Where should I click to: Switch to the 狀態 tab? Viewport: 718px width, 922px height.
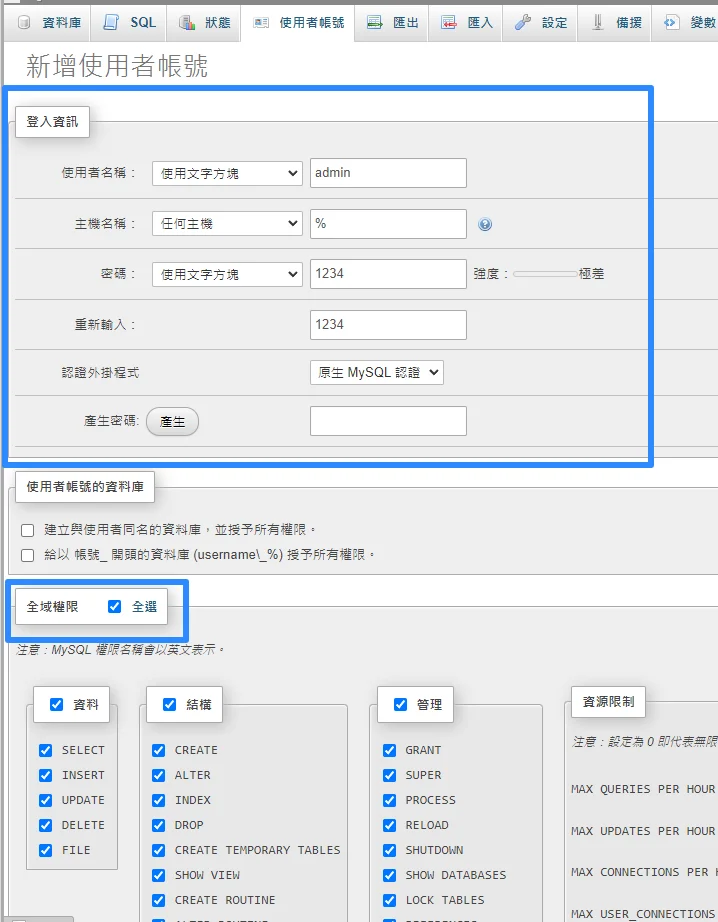[203, 23]
